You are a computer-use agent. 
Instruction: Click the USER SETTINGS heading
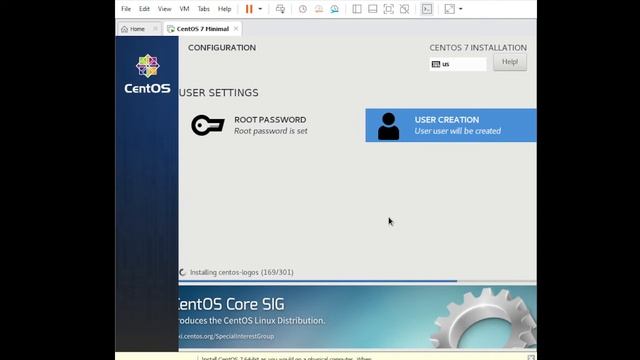[x=219, y=93]
